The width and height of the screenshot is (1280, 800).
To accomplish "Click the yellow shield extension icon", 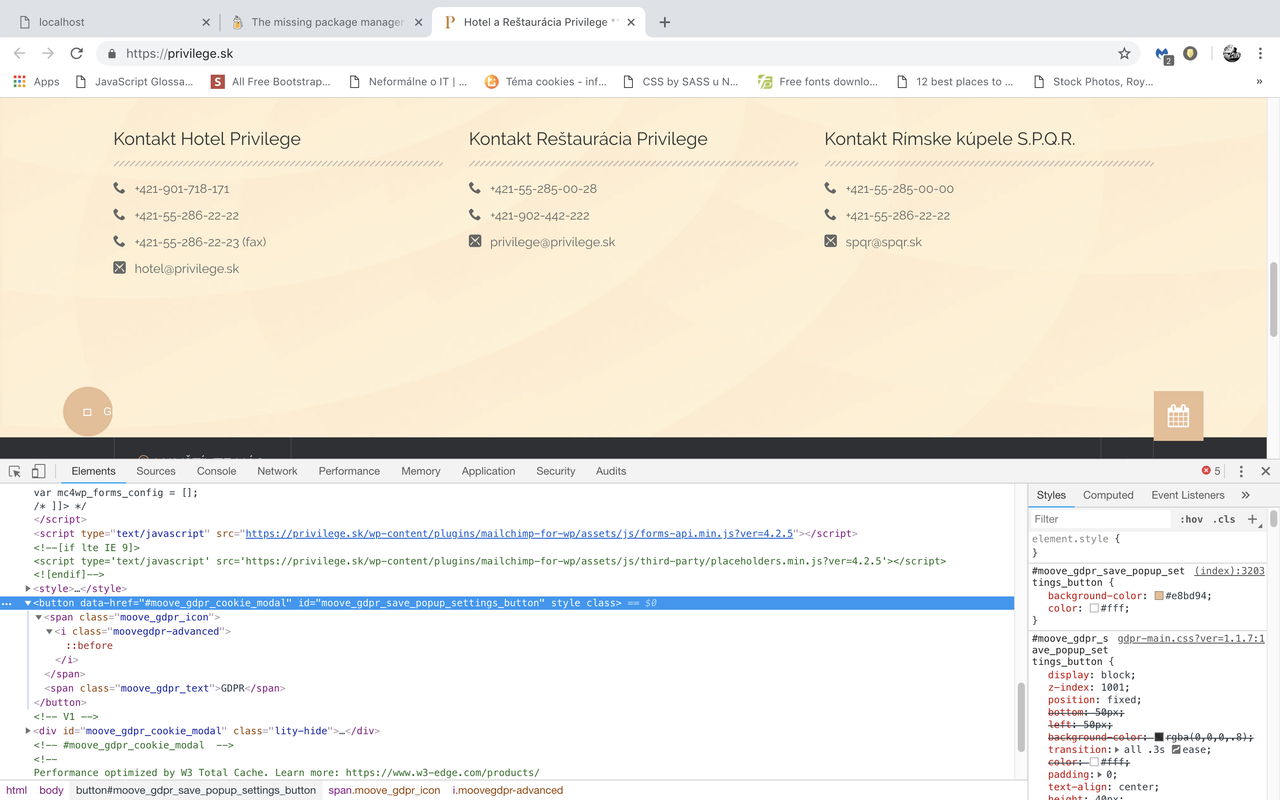I will 1190,53.
